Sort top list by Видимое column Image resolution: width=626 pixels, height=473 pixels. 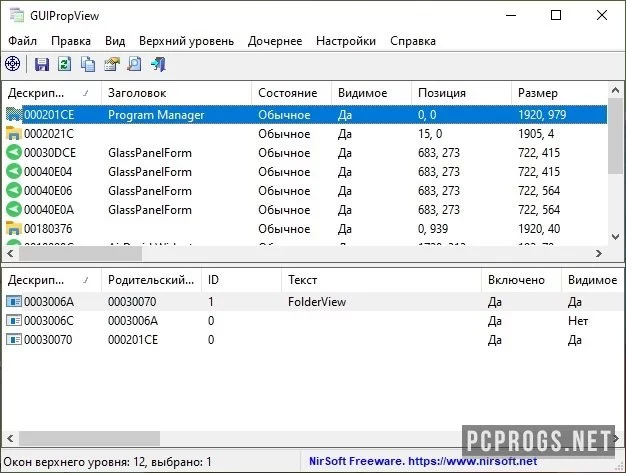[x=371, y=93]
